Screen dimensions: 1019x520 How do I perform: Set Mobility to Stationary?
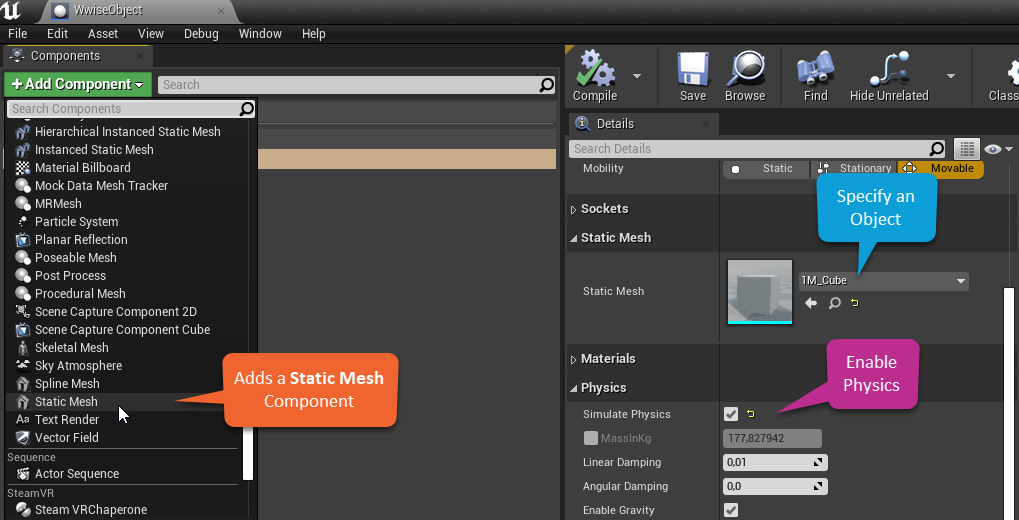(854, 168)
